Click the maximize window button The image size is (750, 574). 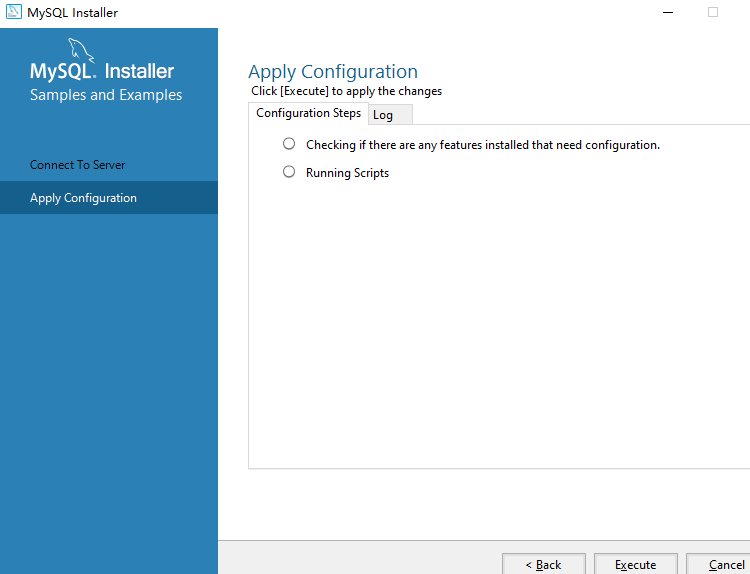(713, 13)
